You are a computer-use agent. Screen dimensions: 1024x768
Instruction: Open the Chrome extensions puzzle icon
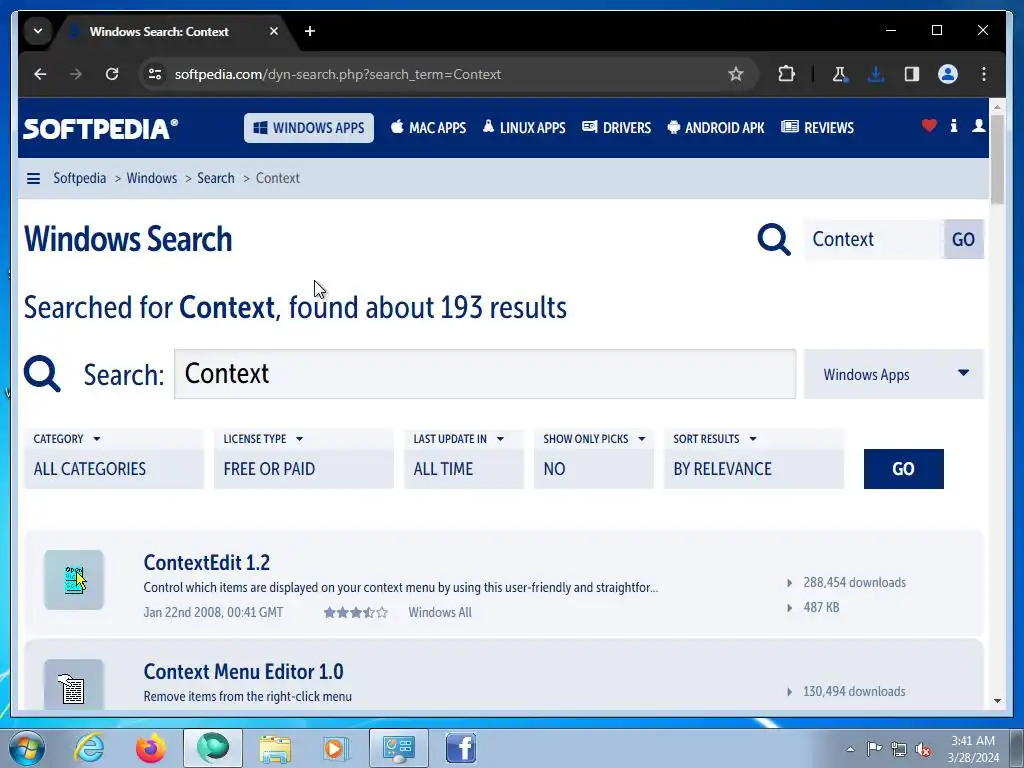pos(786,74)
